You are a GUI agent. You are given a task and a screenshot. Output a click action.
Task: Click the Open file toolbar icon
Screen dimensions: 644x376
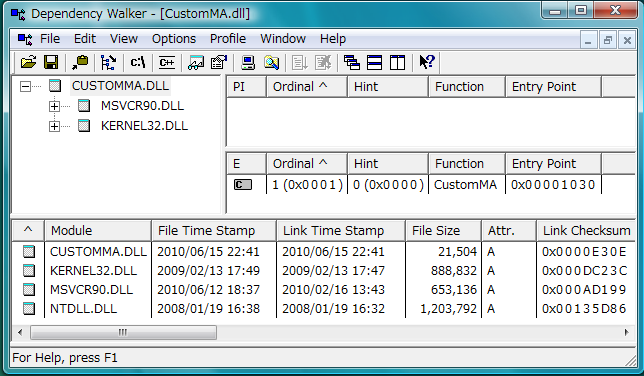click(x=28, y=62)
